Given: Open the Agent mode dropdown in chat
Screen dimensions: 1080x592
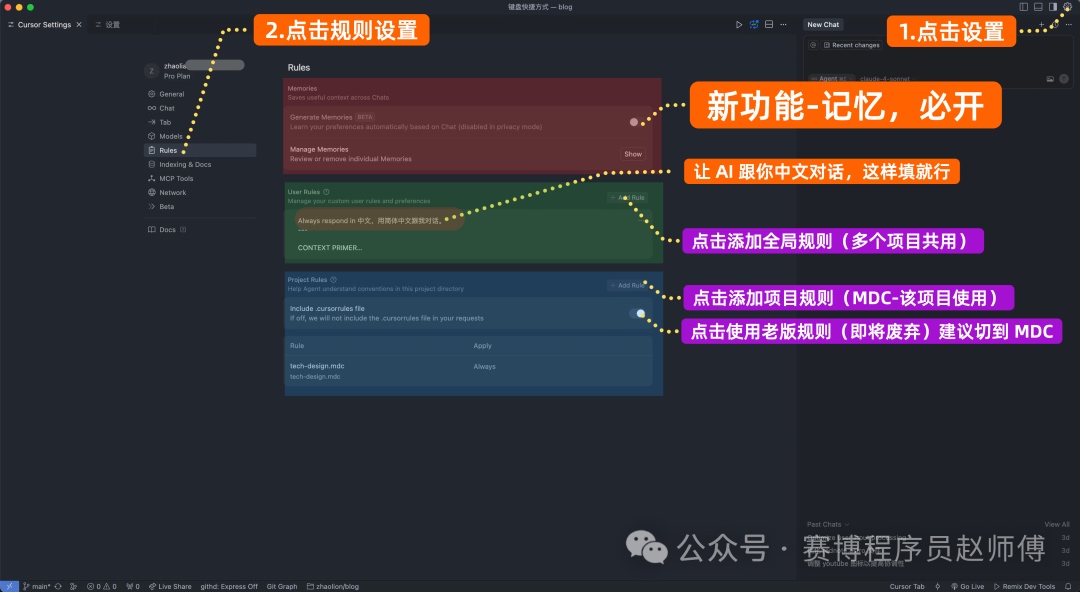Looking at the screenshot, I should pos(831,79).
